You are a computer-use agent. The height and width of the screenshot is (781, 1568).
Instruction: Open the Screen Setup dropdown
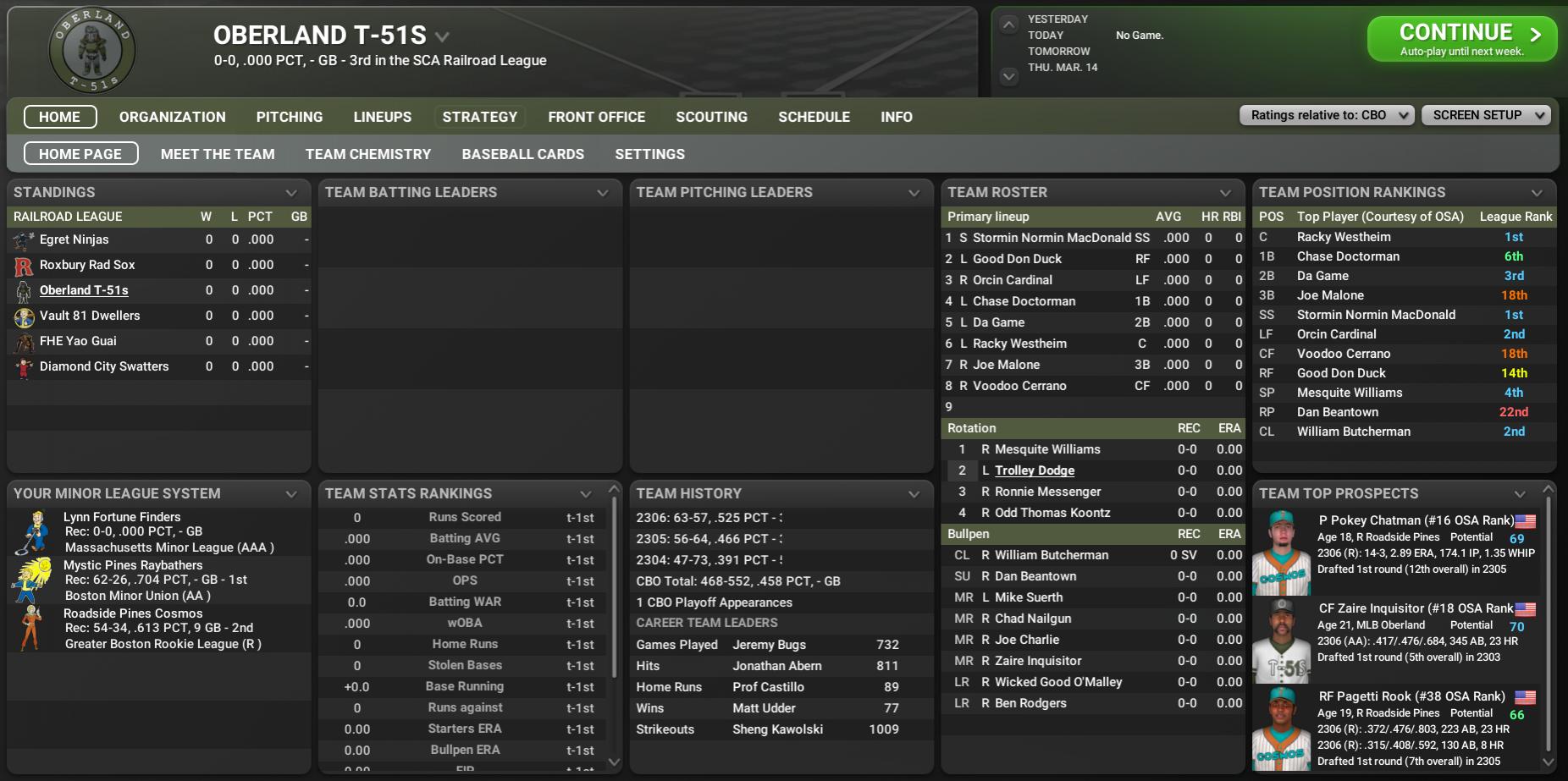coord(1485,115)
